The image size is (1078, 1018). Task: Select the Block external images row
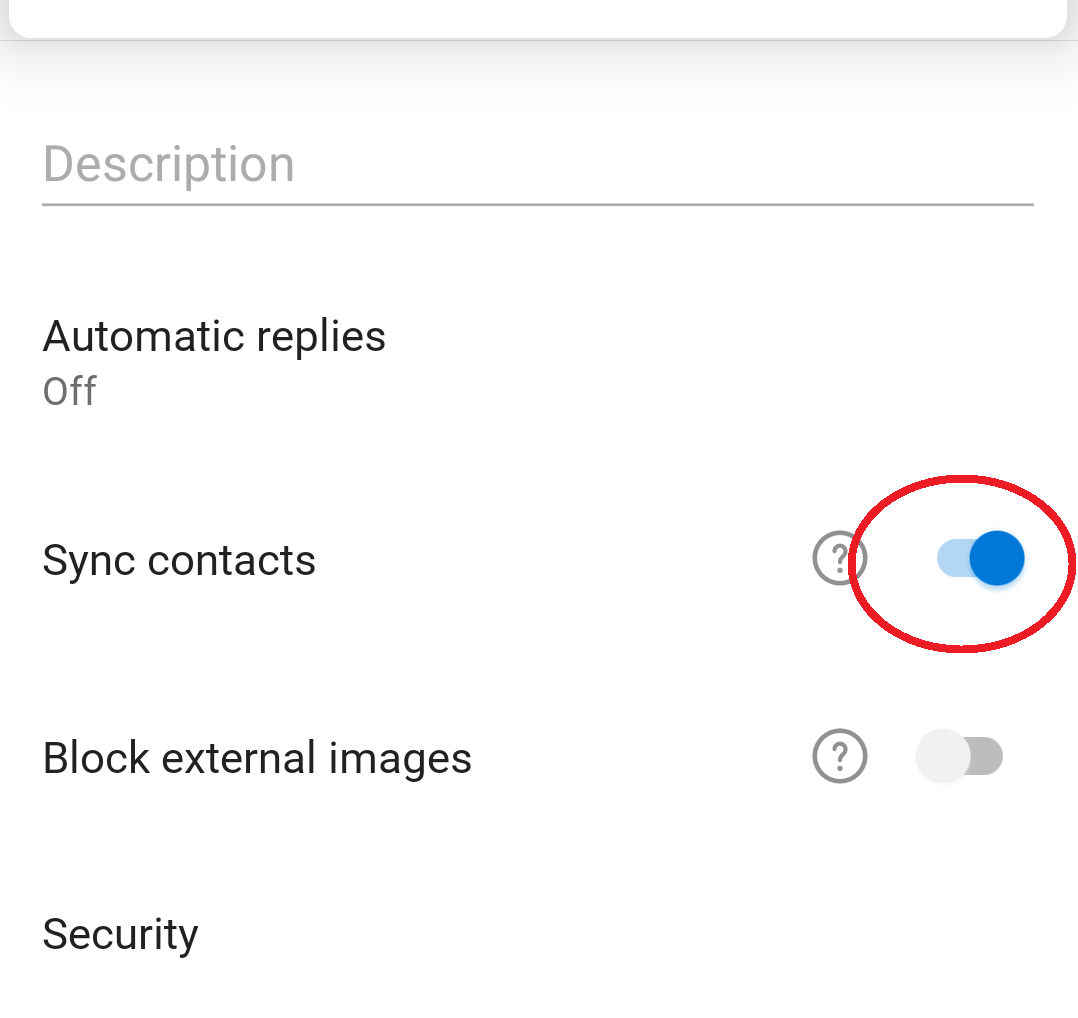pos(257,757)
